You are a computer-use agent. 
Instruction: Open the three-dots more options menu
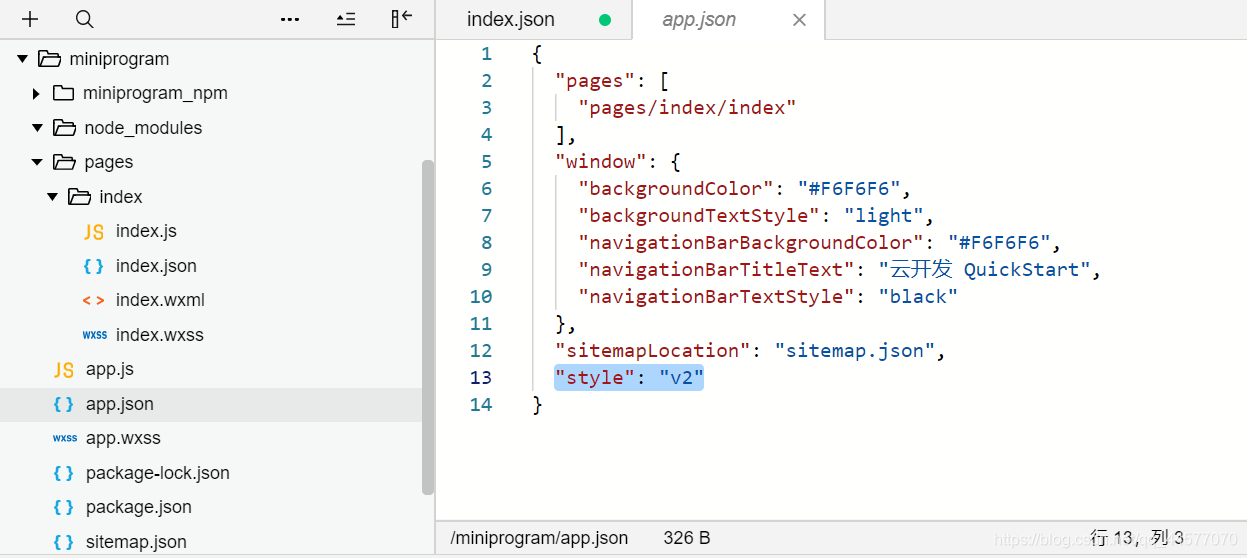tap(290, 19)
